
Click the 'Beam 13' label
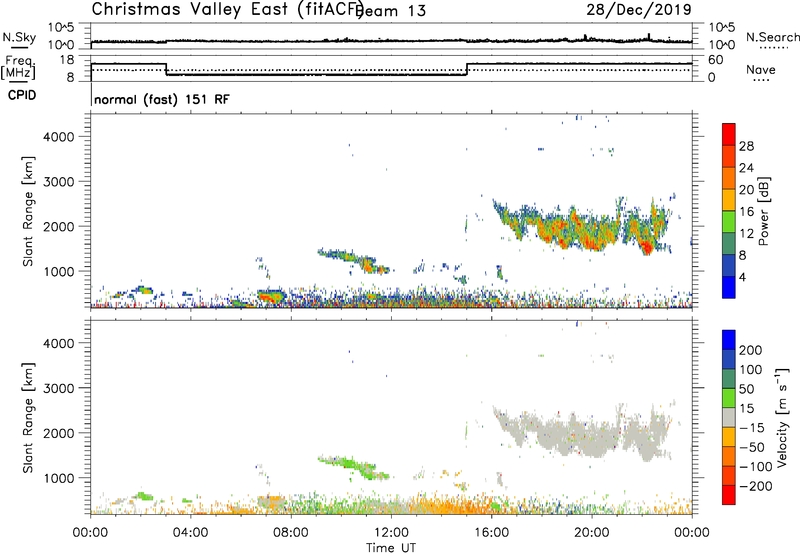coord(391,11)
